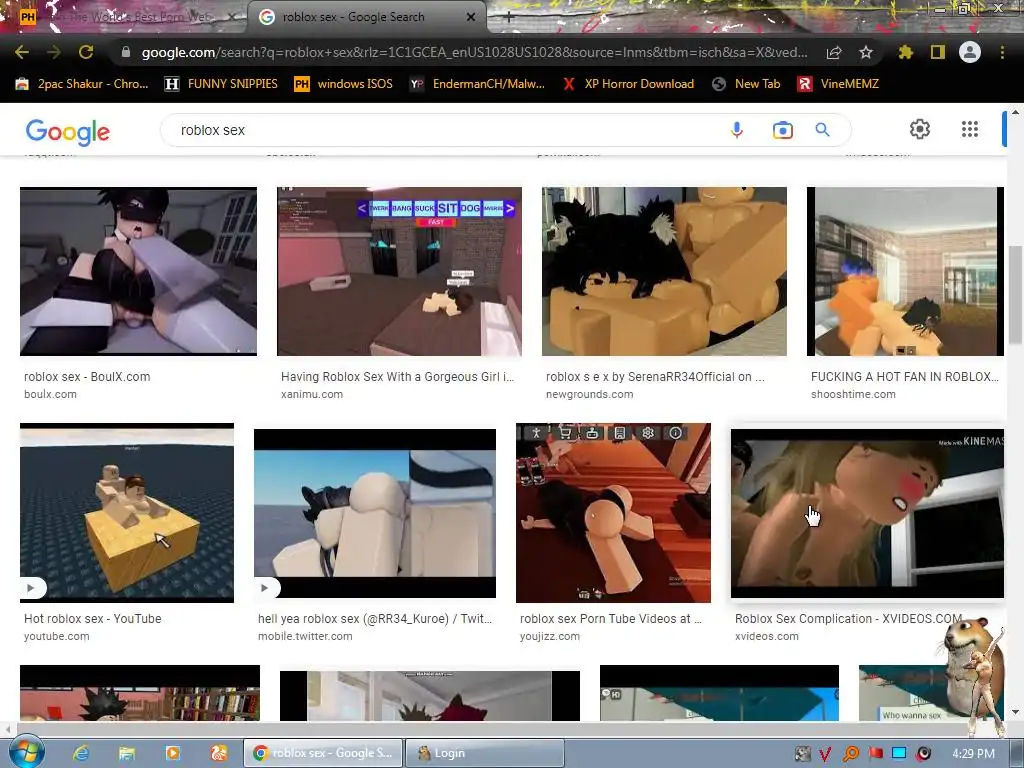Image resolution: width=1024 pixels, height=768 pixels.
Task: Click the Google logo
Action: pos(68,131)
